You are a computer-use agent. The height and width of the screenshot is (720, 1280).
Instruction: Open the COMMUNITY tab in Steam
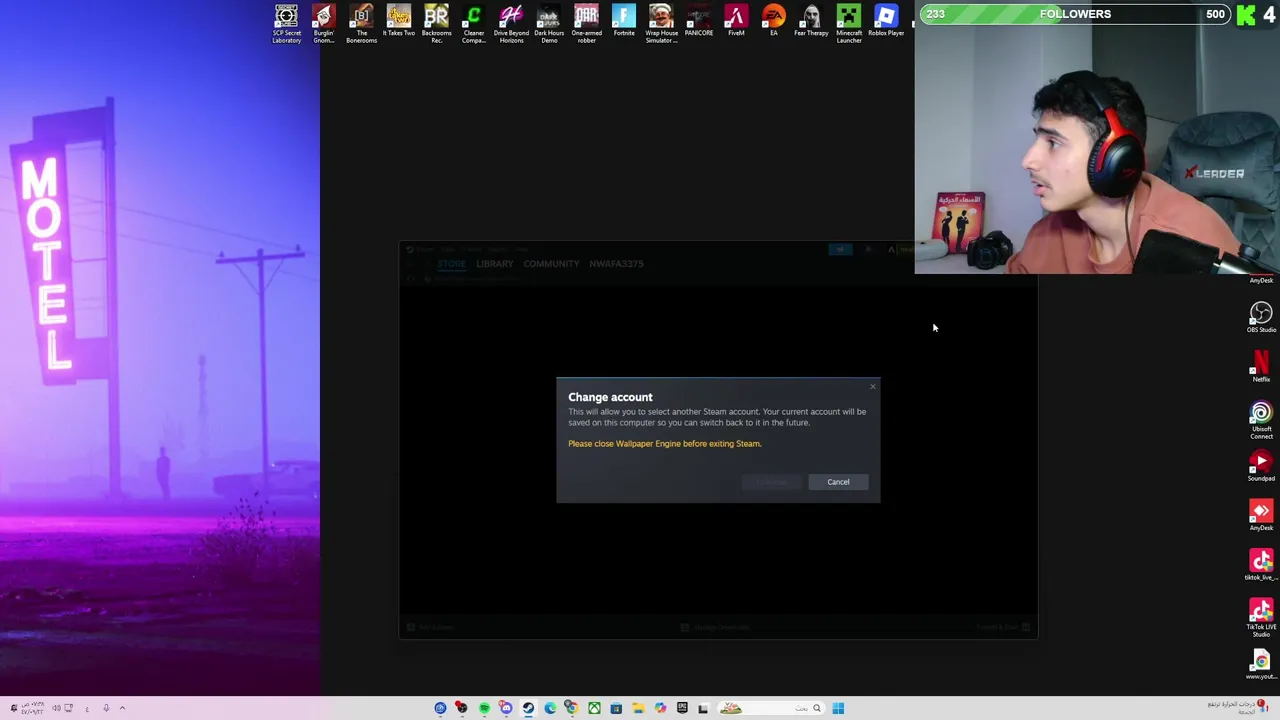551,264
